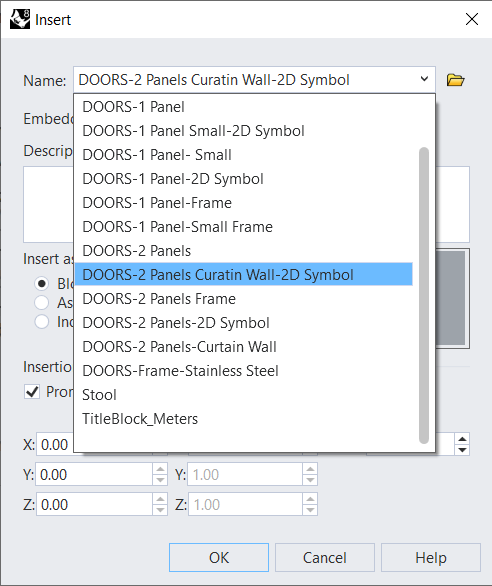Click the OK button
The width and height of the screenshot is (492, 586).
coord(219,558)
